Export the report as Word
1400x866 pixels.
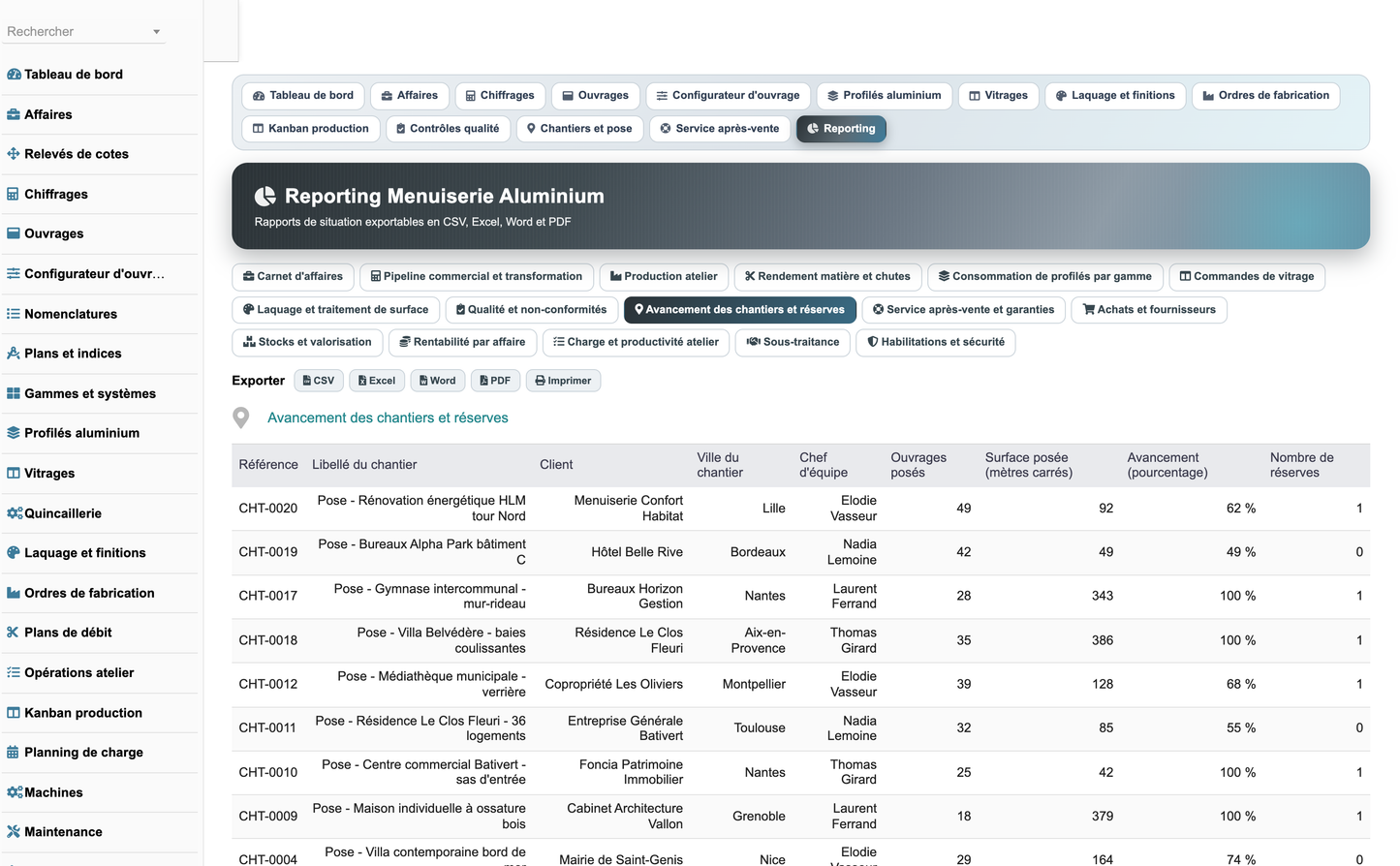pos(438,381)
